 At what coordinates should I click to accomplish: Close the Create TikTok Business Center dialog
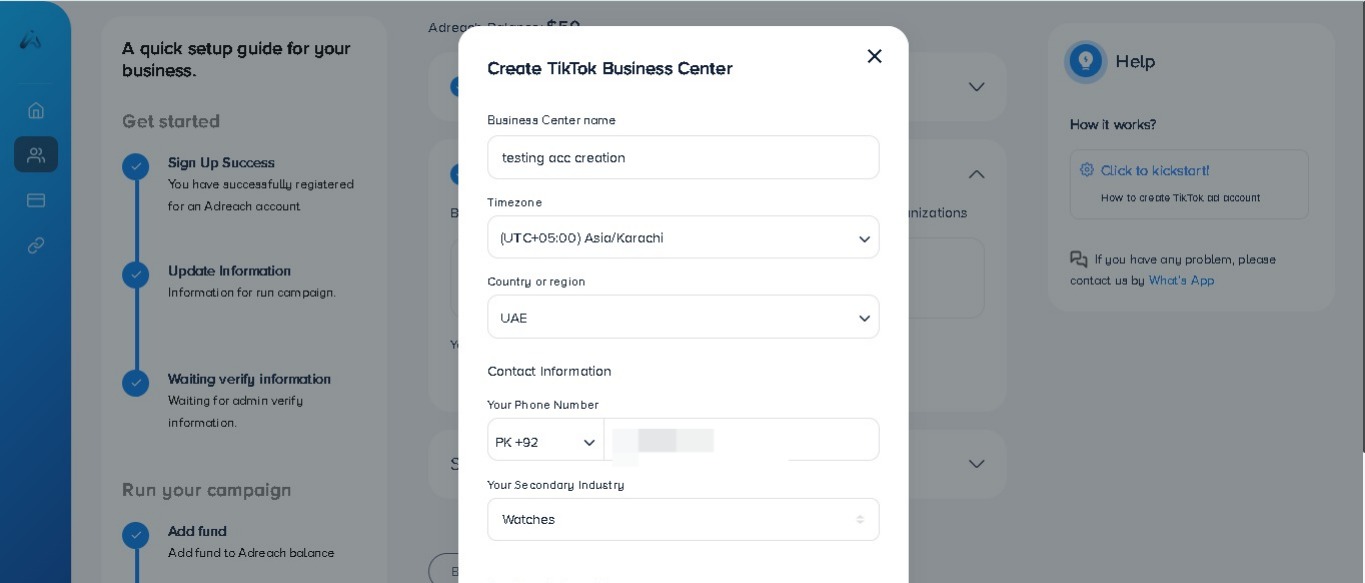point(874,56)
